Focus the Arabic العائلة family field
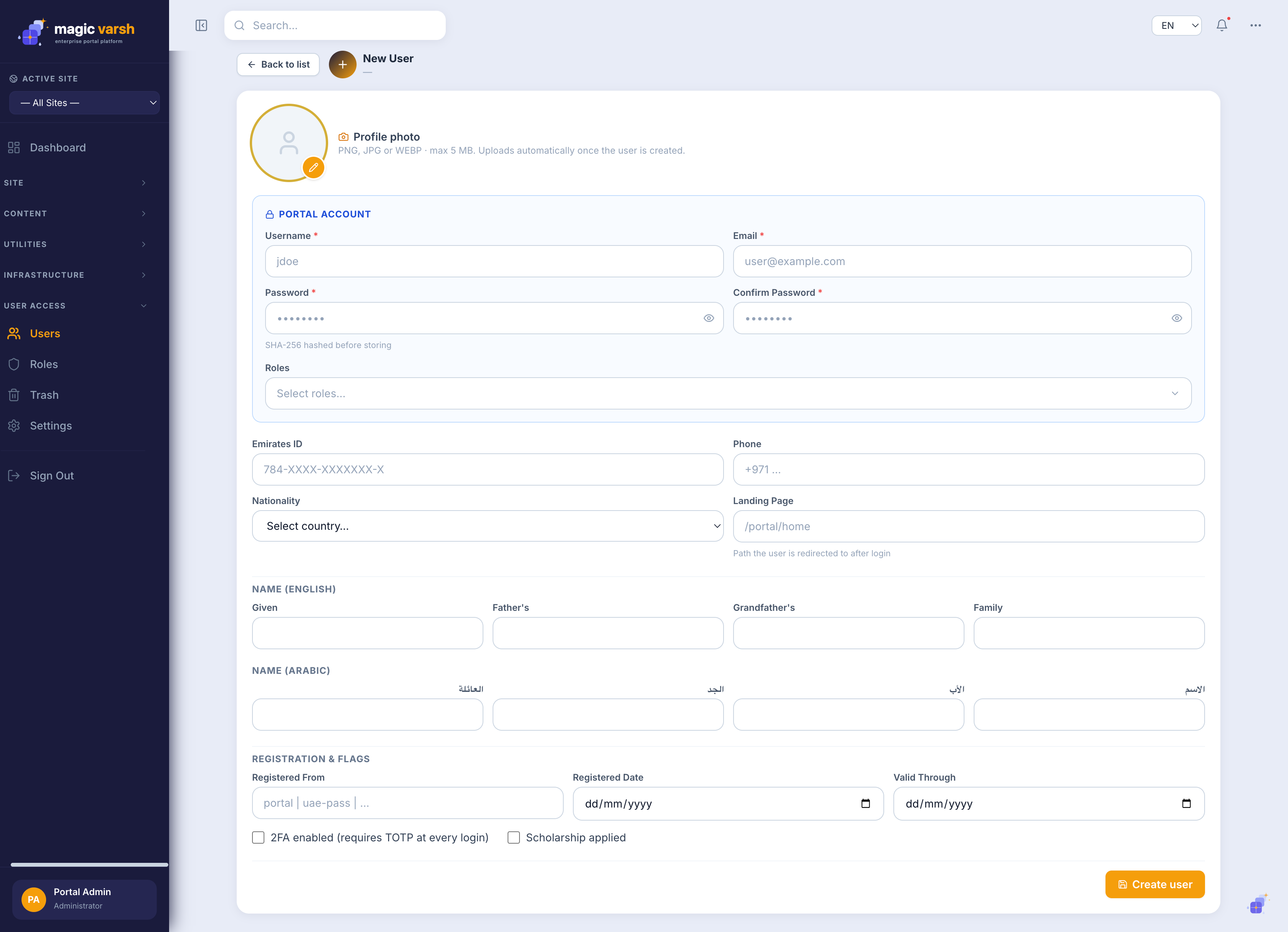This screenshot has height=932, width=1288. pyautogui.click(x=367, y=715)
